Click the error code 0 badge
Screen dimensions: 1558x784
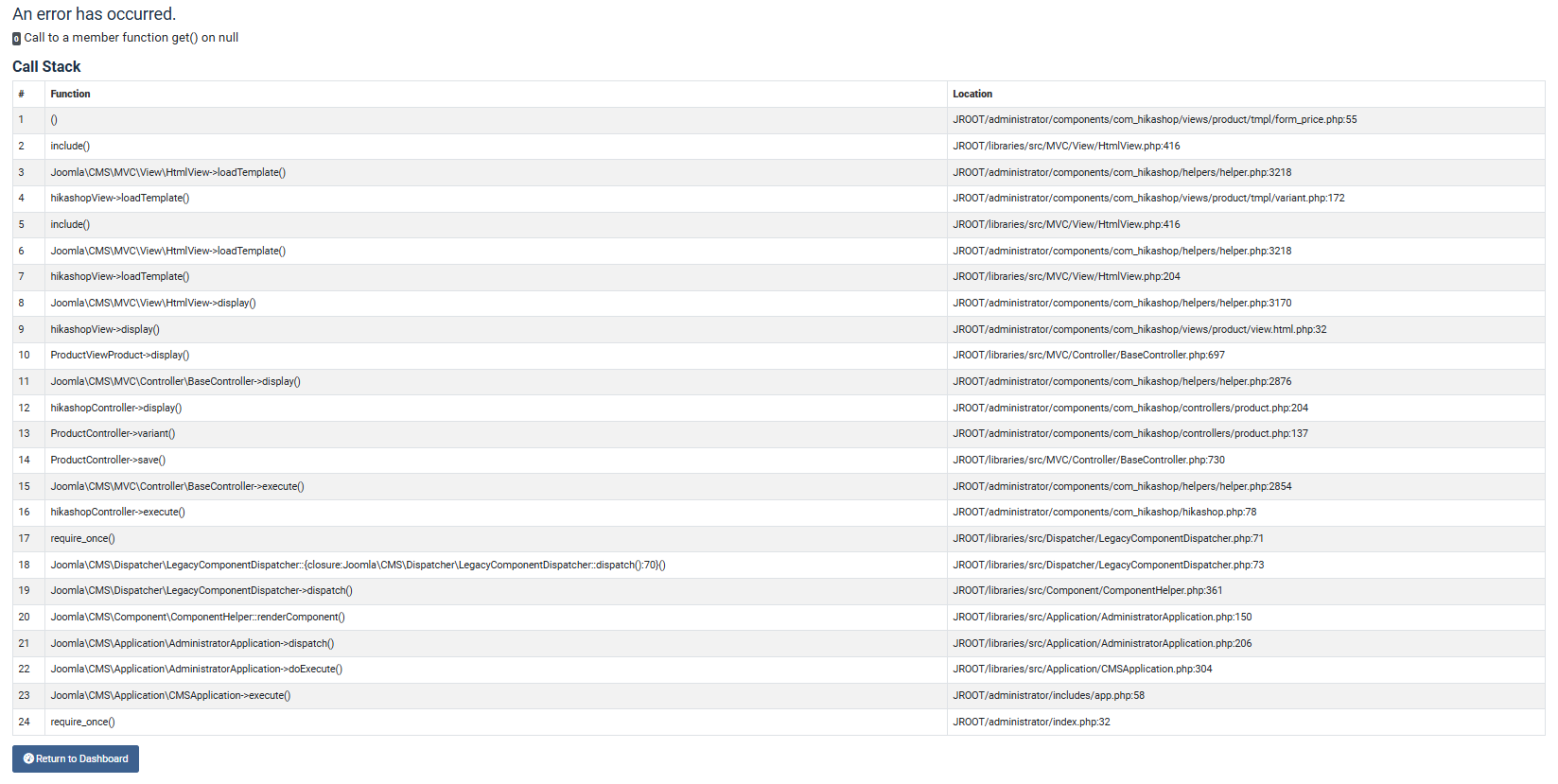point(16,39)
